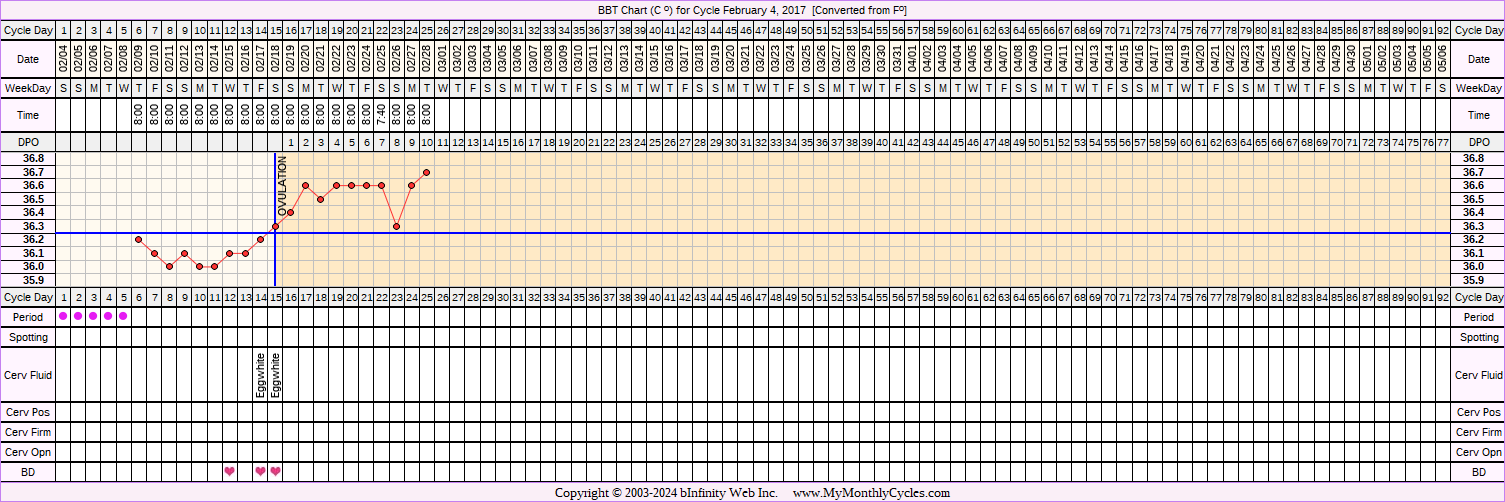
Task: Click the Eggwhite entry on cycle day 15
Action: point(276,375)
